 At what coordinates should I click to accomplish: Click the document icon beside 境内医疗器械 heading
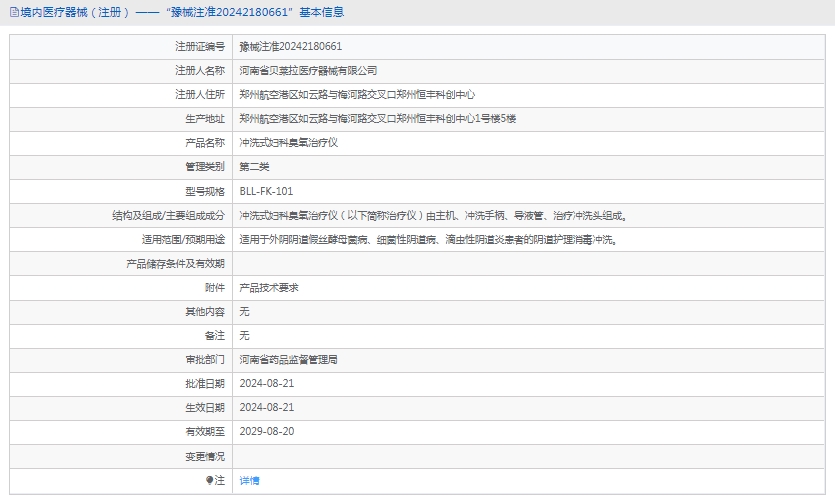pyautogui.click(x=14, y=13)
